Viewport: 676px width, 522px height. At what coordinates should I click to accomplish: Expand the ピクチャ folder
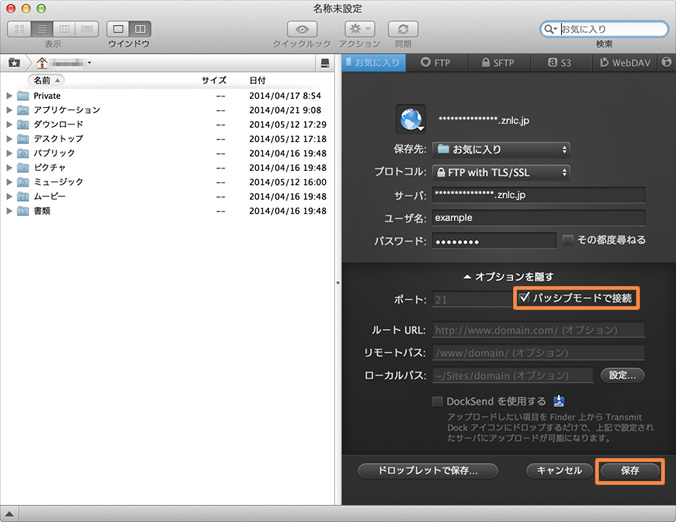9,168
